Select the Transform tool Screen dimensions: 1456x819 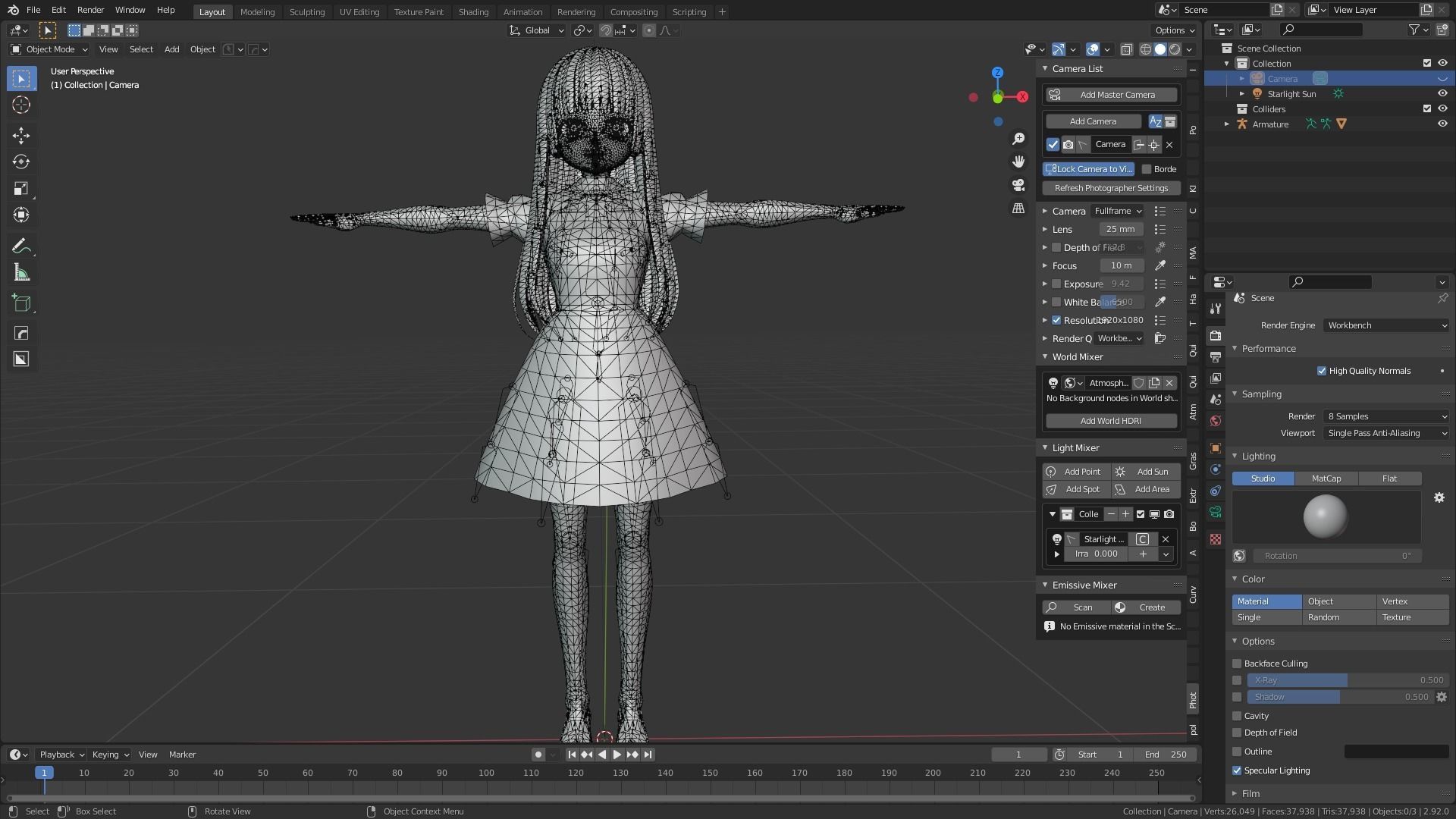21,215
